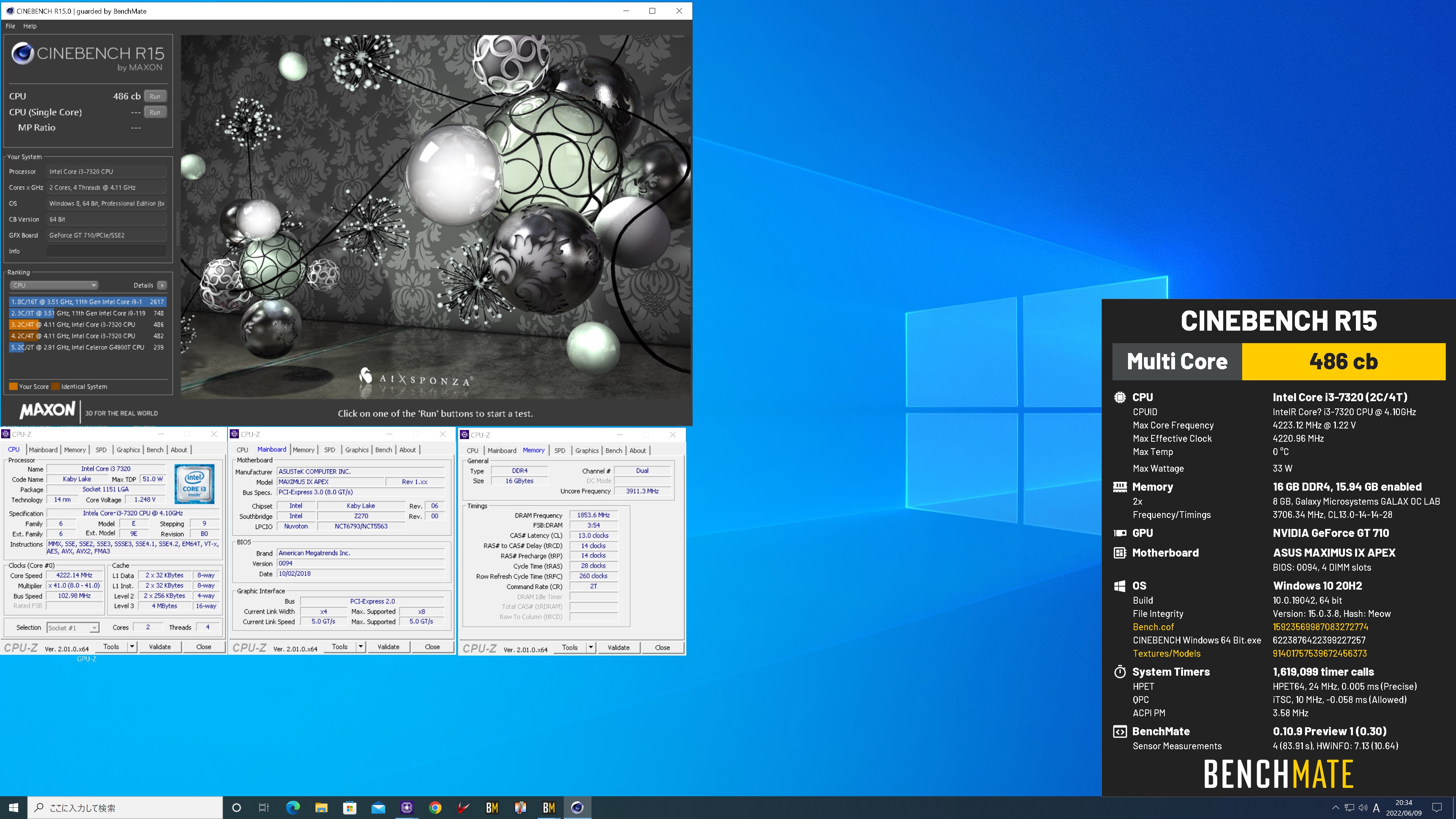Click the Info input field in Cinebench
1456x819 pixels.
107,251
